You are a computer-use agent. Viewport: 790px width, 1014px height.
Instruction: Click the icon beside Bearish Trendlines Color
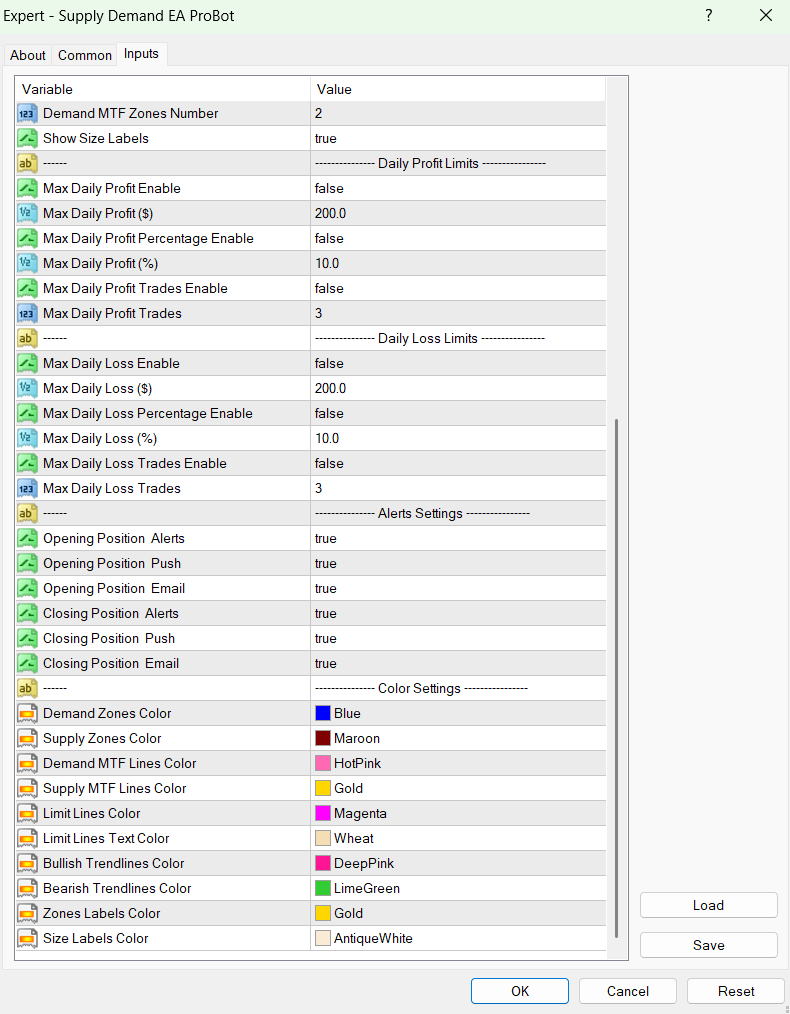[x=28, y=888]
